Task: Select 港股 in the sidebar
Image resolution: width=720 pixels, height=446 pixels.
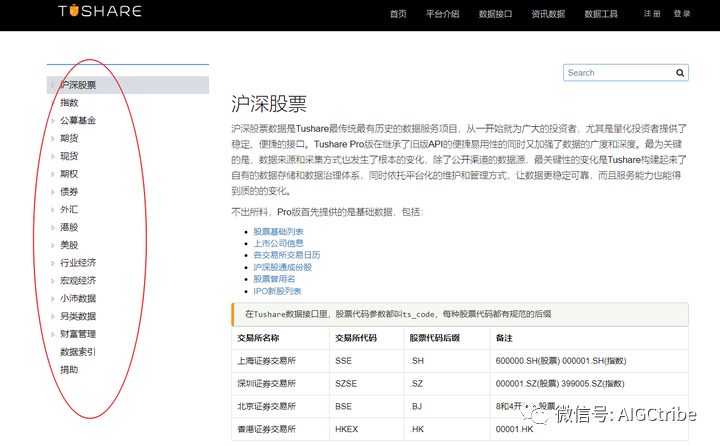Action: click(69, 228)
